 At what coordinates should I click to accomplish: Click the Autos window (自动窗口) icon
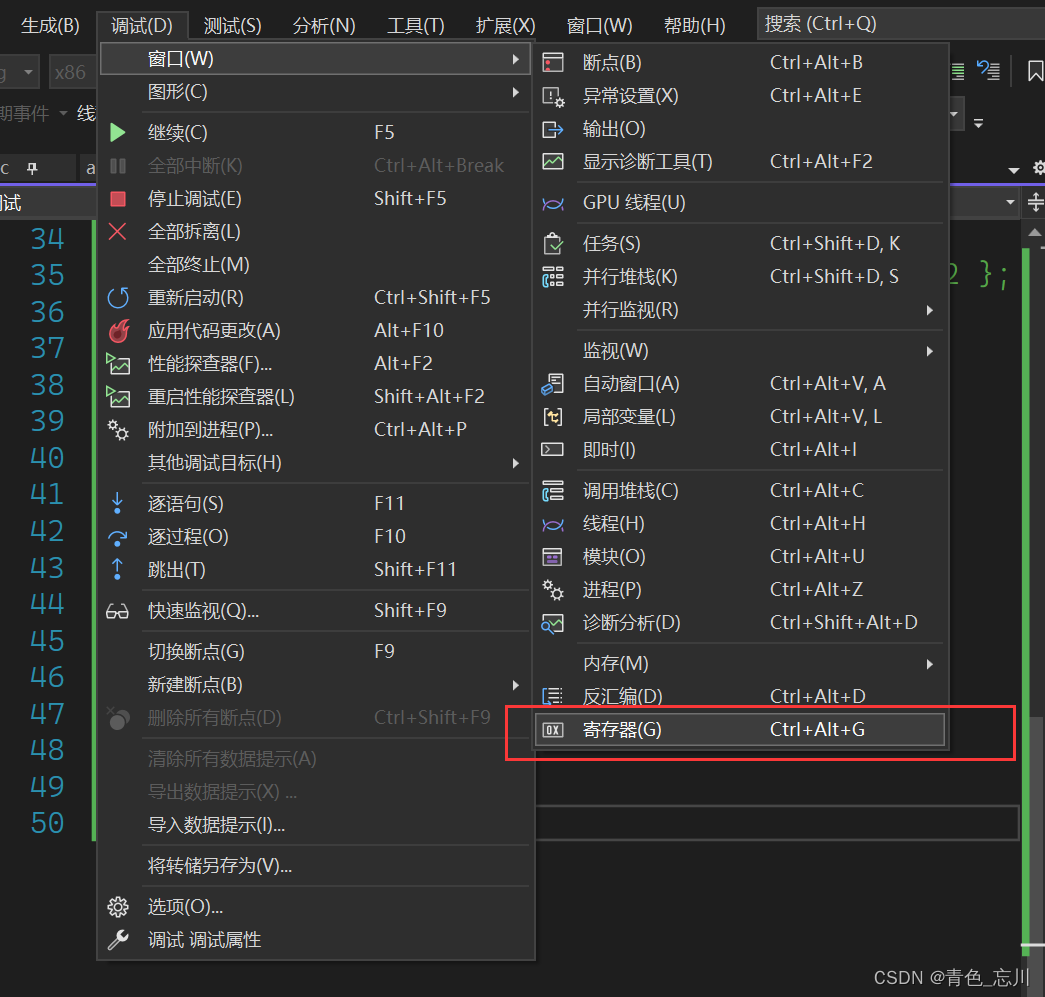click(x=552, y=384)
